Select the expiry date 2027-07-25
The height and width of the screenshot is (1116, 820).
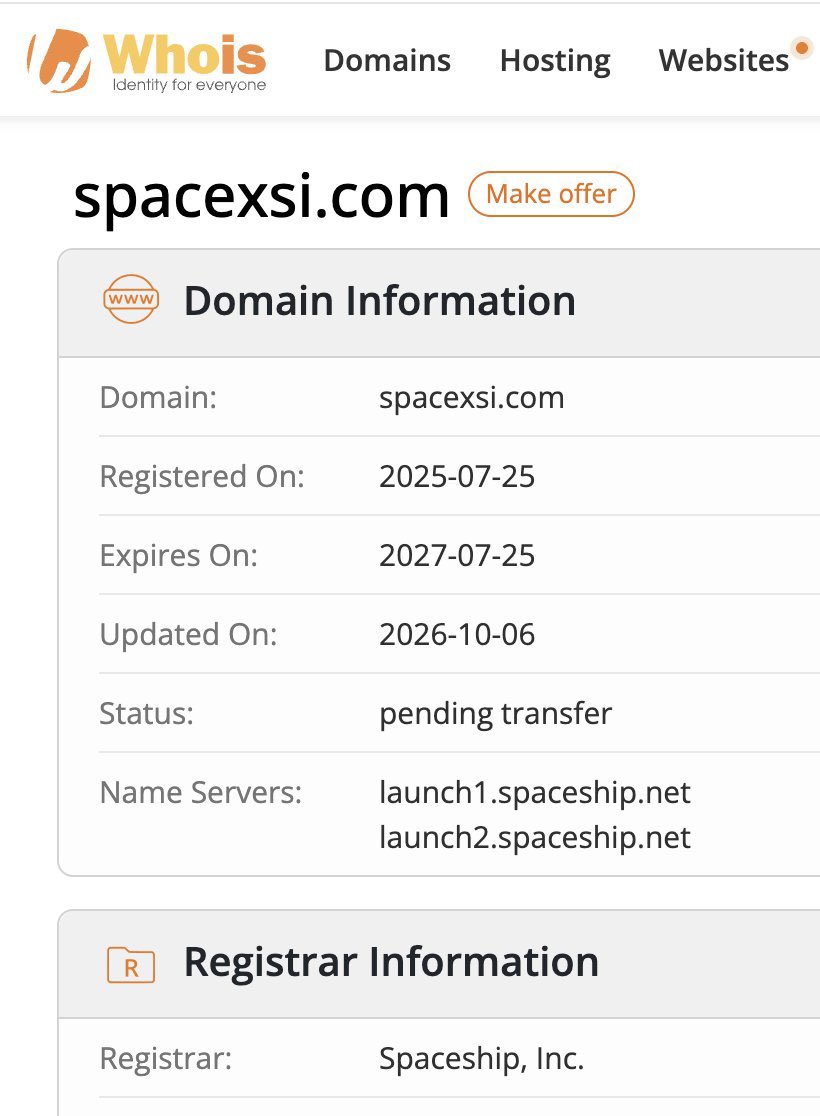(457, 555)
